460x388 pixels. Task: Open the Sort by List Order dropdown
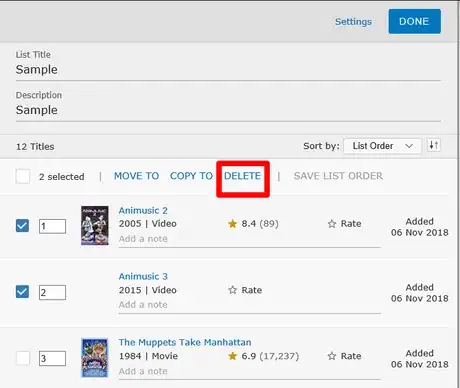[x=382, y=146]
